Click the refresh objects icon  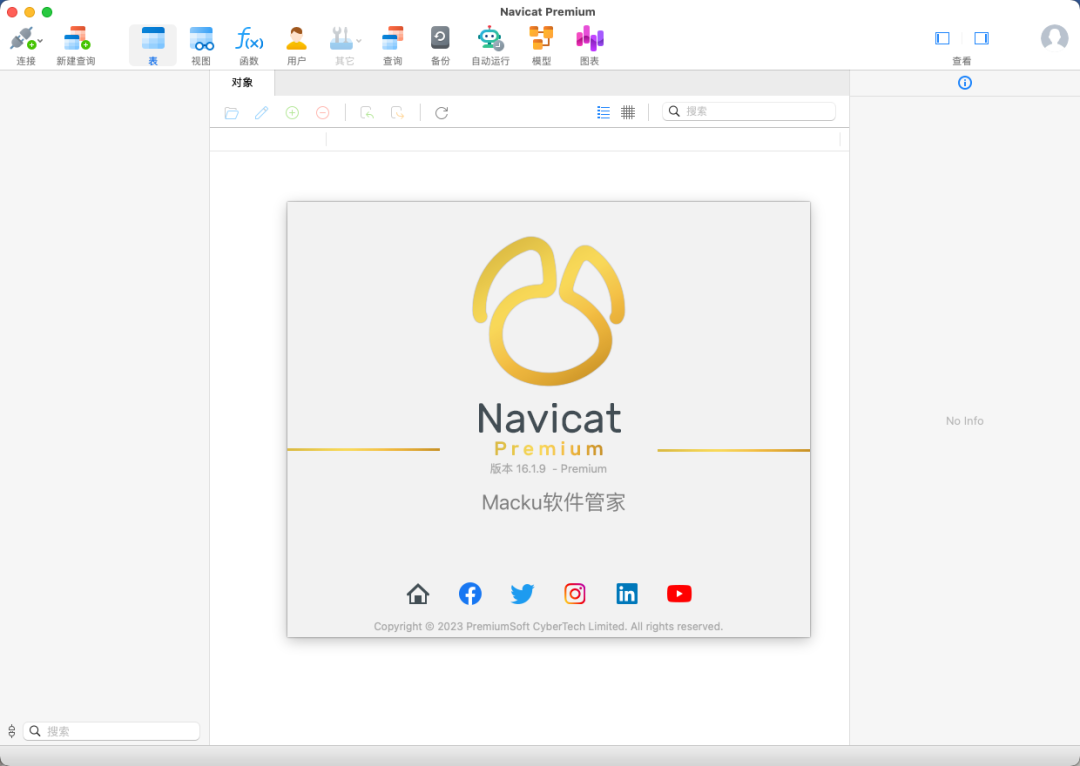click(x=442, y=113)
